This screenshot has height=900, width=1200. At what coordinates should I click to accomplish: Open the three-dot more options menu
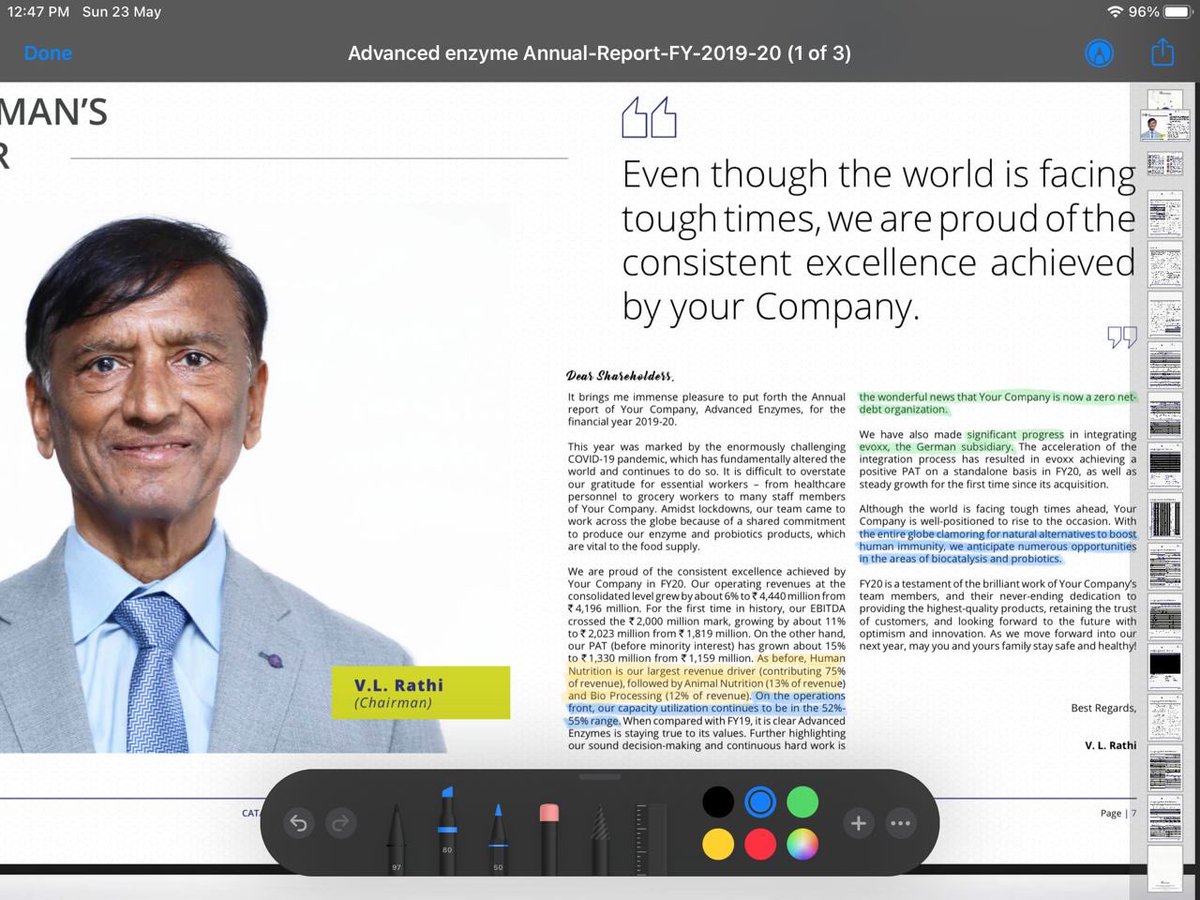pos(901,823)
